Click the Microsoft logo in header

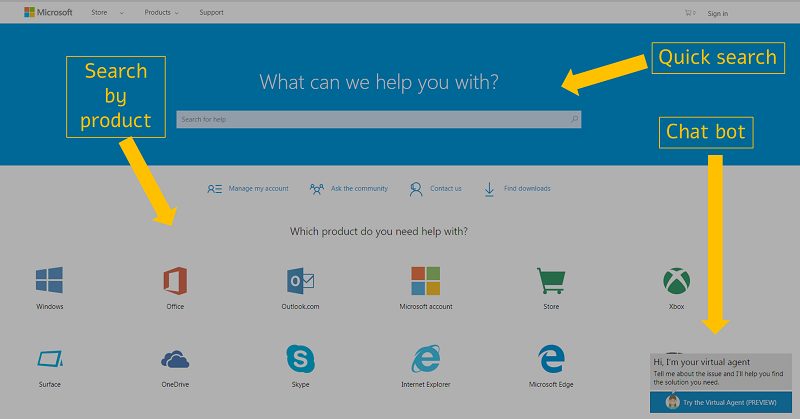(48, 12)
